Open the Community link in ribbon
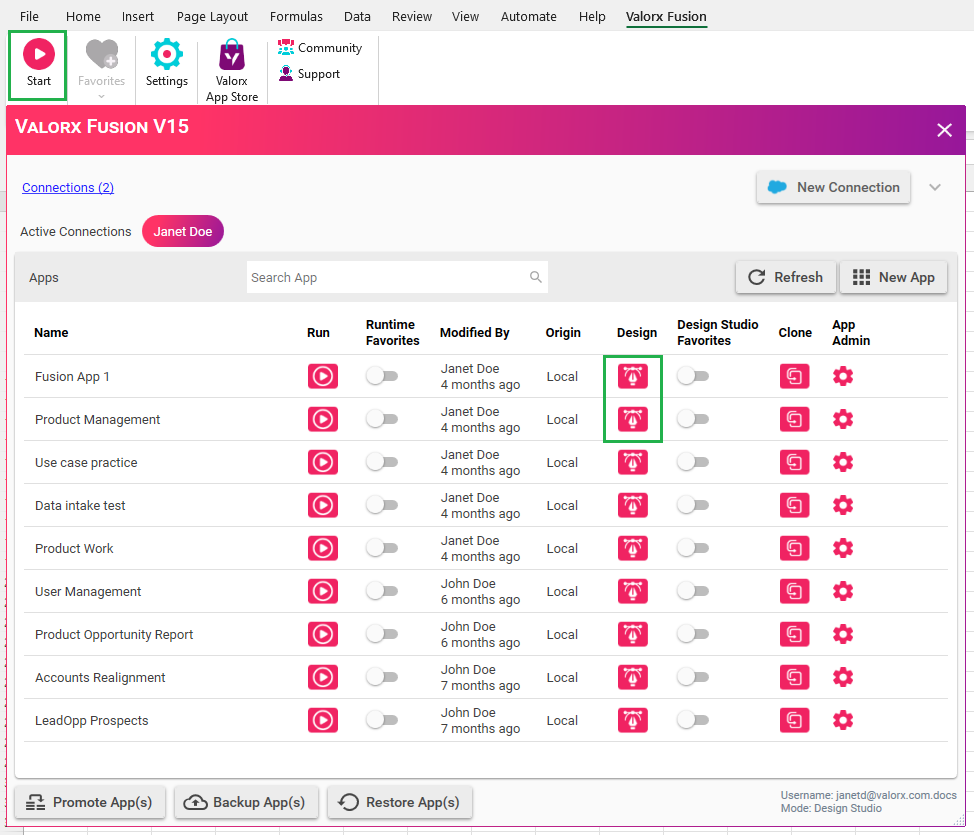Screen dimensions: 974x835 click(x=320, y=48)
